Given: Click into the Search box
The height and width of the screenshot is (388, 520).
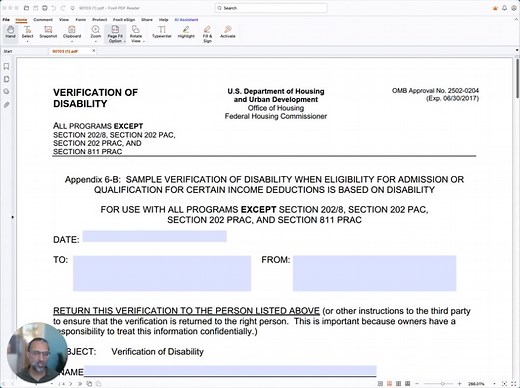Looking at the screenshot, I should (271, 8).
